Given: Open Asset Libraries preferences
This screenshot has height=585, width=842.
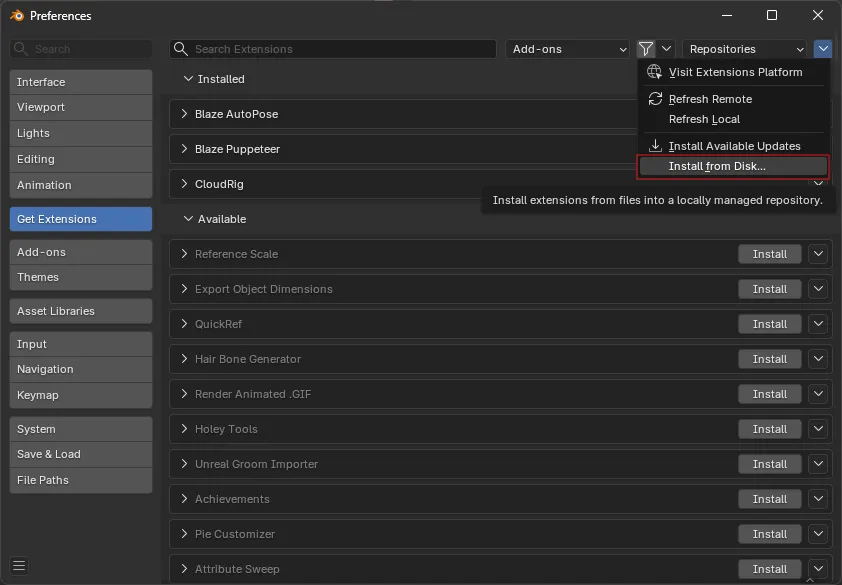Looking at the screenshot, I should (x=81, y=311).
